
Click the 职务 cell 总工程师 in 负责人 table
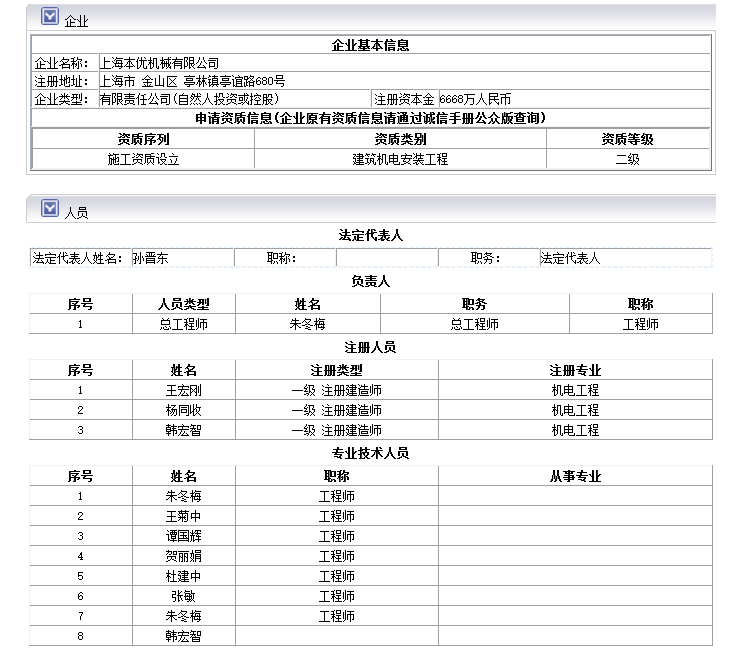[474, 324]
